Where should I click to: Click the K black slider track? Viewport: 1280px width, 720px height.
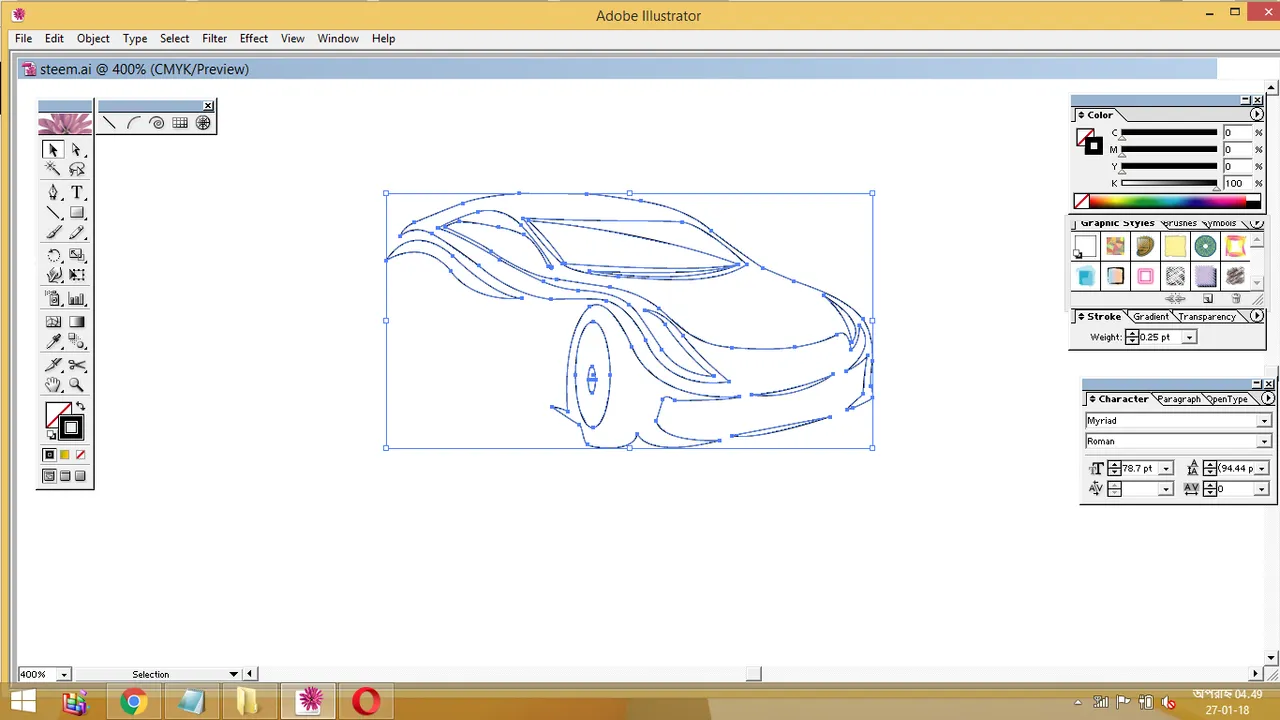tap(1168, 183)
